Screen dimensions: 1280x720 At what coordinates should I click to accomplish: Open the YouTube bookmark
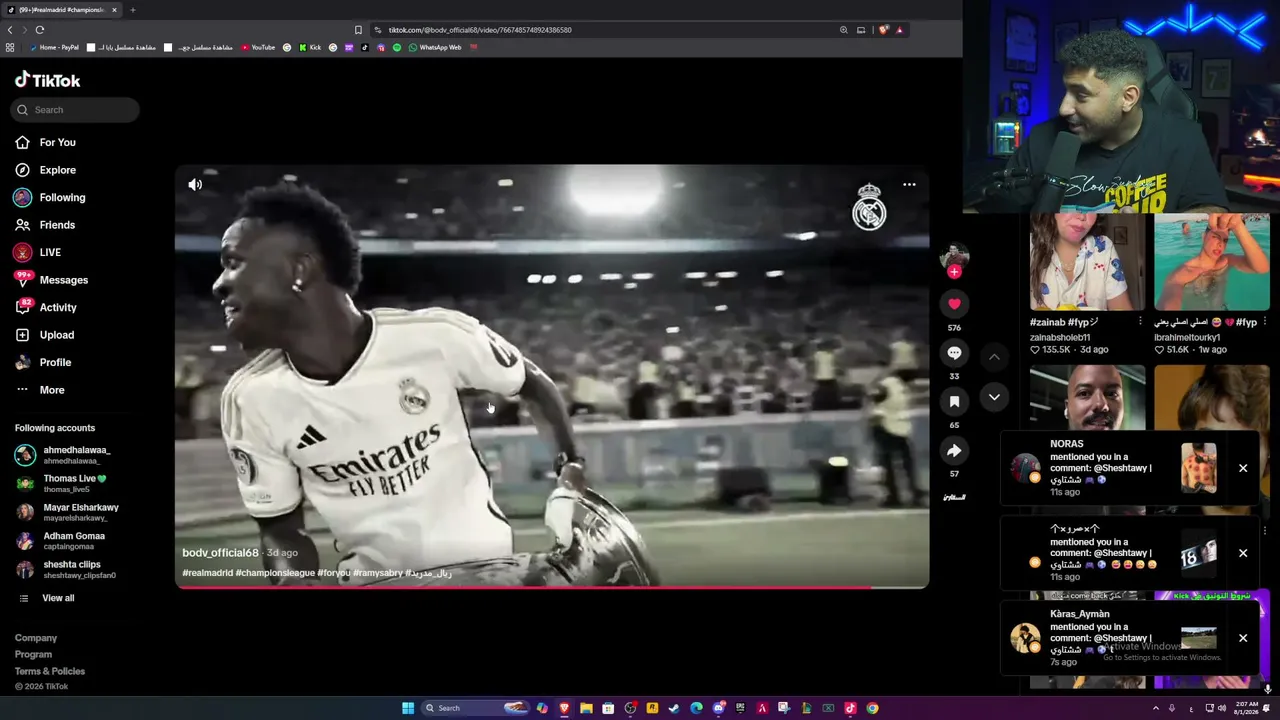point(258,47)
